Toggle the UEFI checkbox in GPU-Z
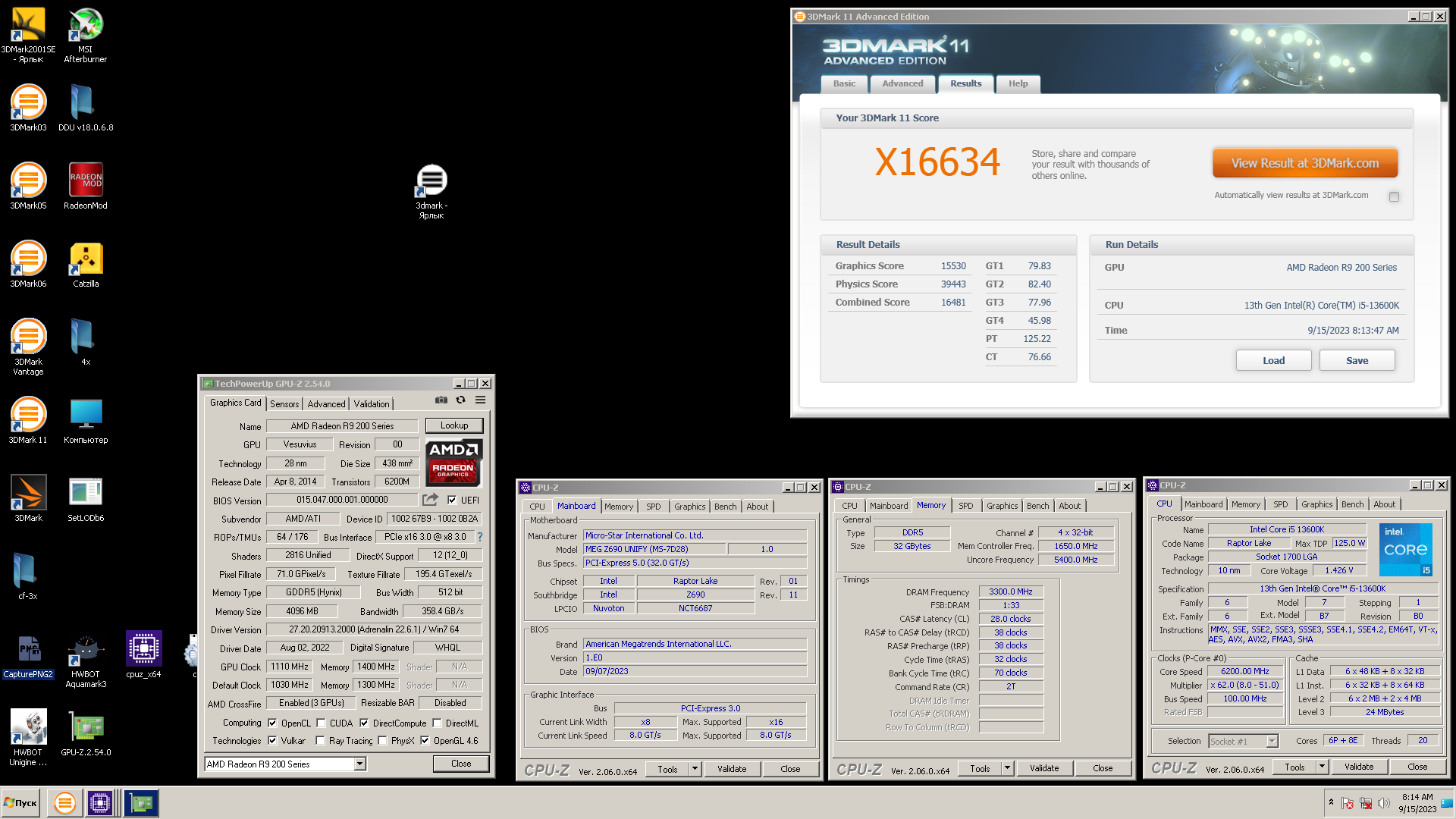The image size is (1456, 819). pos(452,500)
